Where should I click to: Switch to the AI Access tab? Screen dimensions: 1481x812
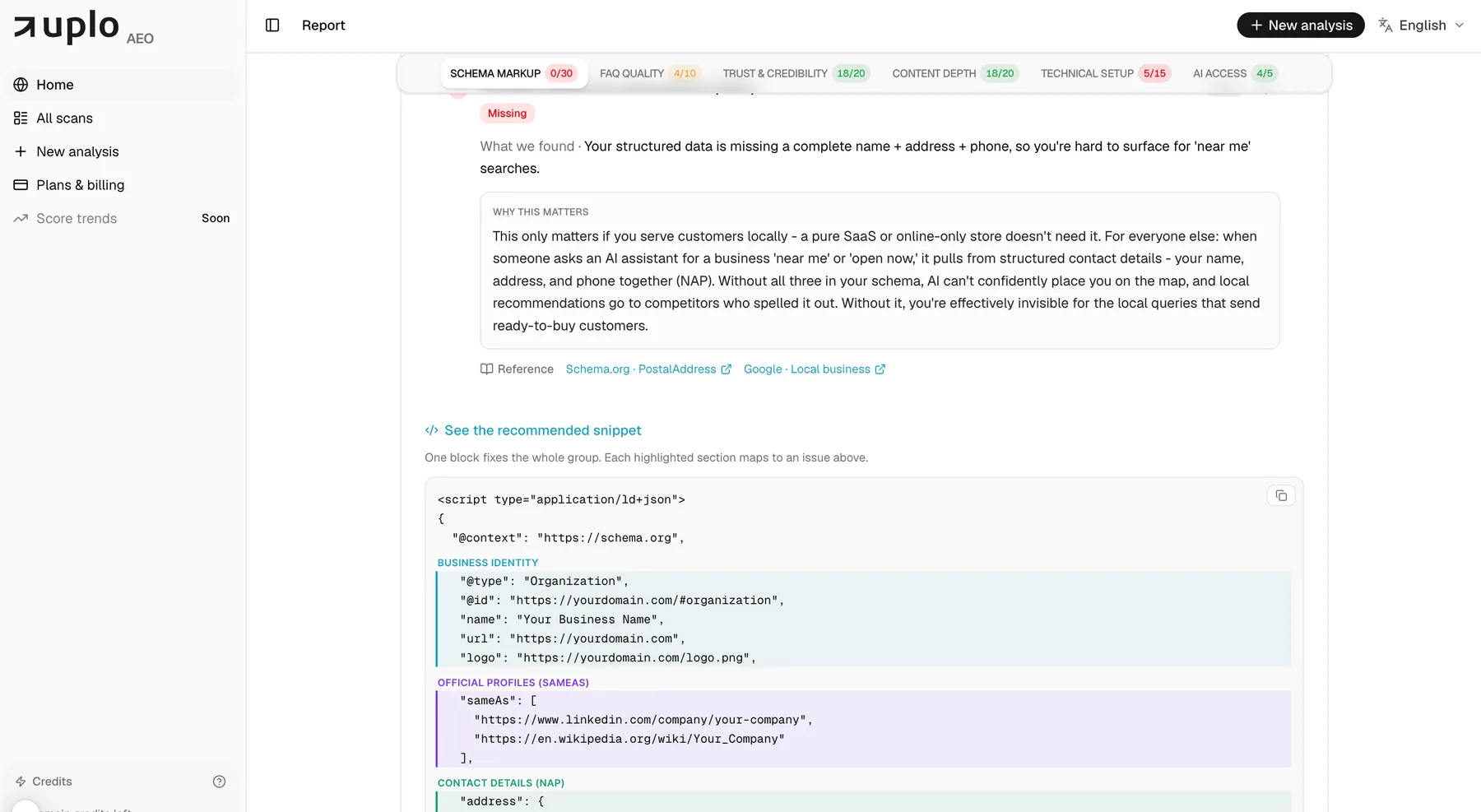pyautogui.click(x=1234, y=73)
